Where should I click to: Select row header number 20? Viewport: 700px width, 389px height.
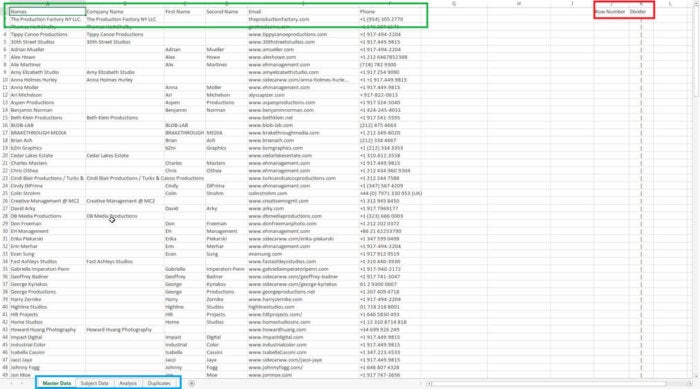click(5, 155)
